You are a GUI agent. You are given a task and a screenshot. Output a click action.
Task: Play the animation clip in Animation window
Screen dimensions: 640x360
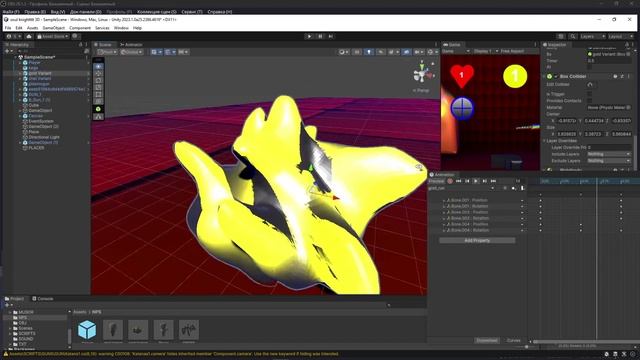(x=476, y=181)
